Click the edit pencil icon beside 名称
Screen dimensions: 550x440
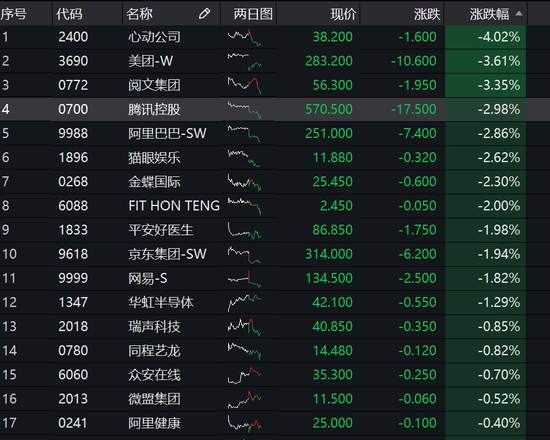(204, 14)
